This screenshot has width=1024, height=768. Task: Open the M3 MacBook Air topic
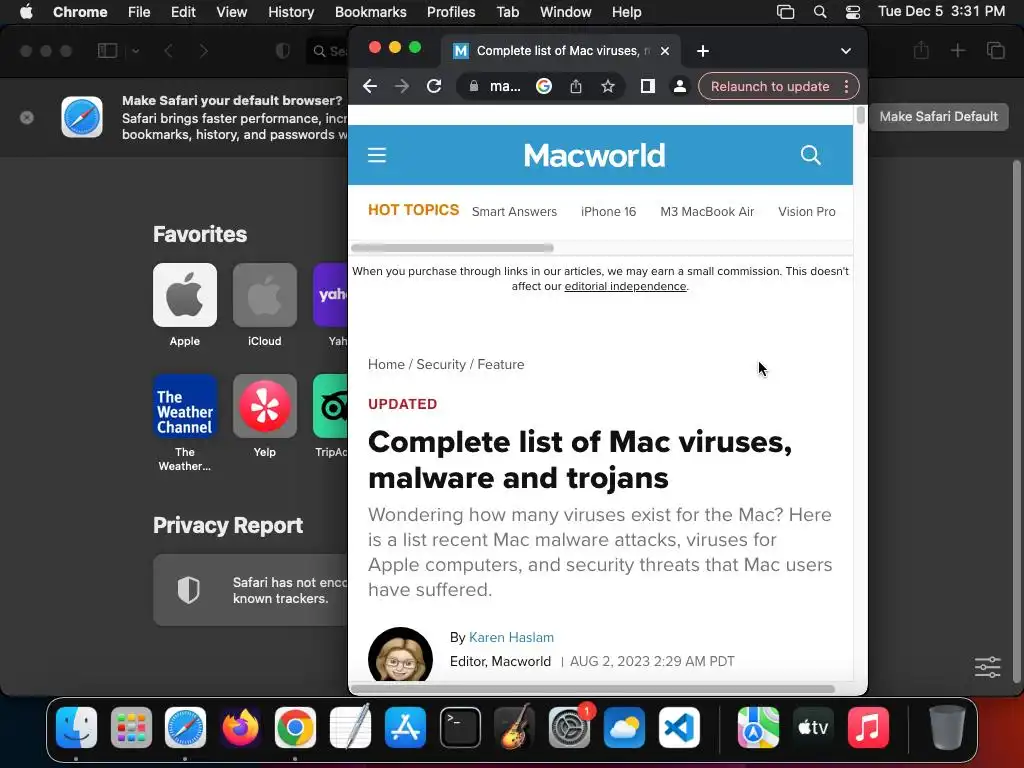pyautogui.click(x=707, y=212)
